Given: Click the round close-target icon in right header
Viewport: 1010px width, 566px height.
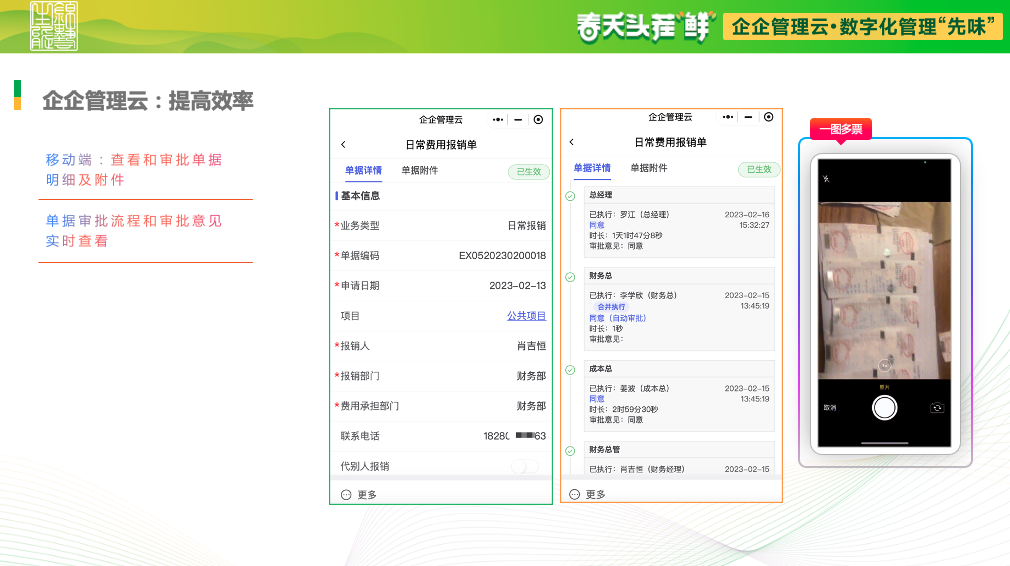Looking at the screenshot, I should 768,118.
